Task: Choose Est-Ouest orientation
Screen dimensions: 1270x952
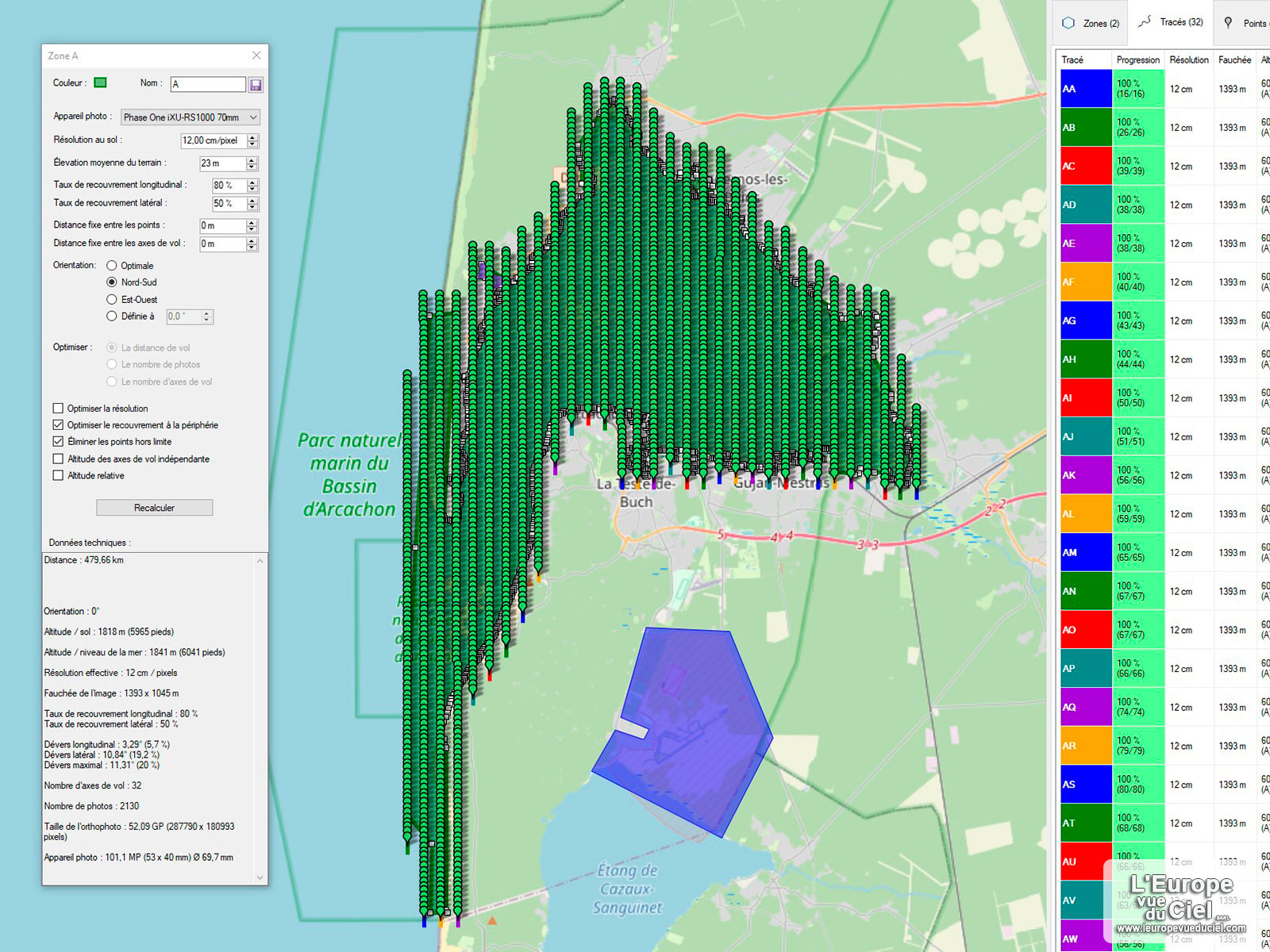Action: pyautogui.click(x=112, y=300)
